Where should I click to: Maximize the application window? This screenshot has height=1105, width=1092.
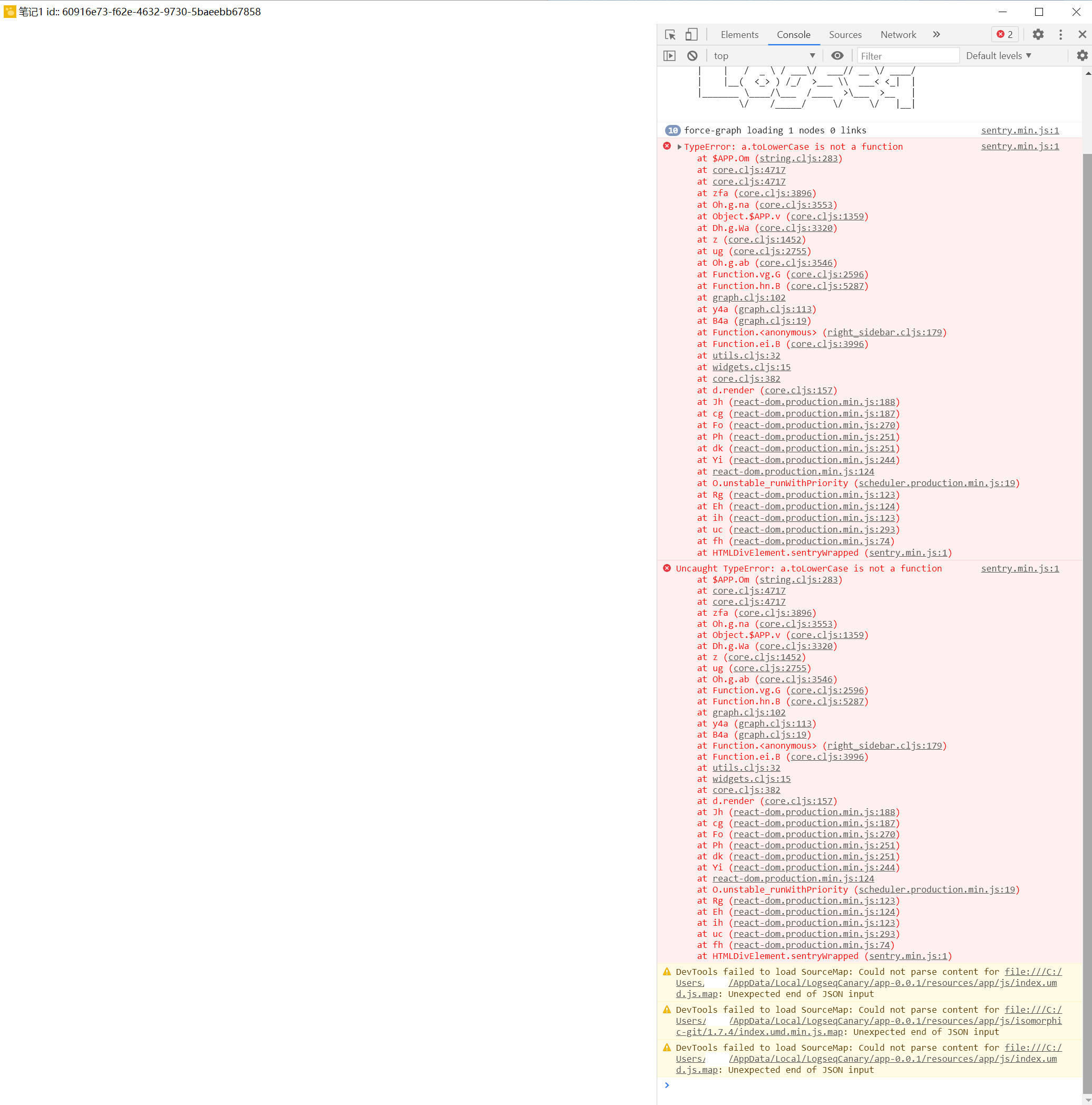click(1039, 12)
